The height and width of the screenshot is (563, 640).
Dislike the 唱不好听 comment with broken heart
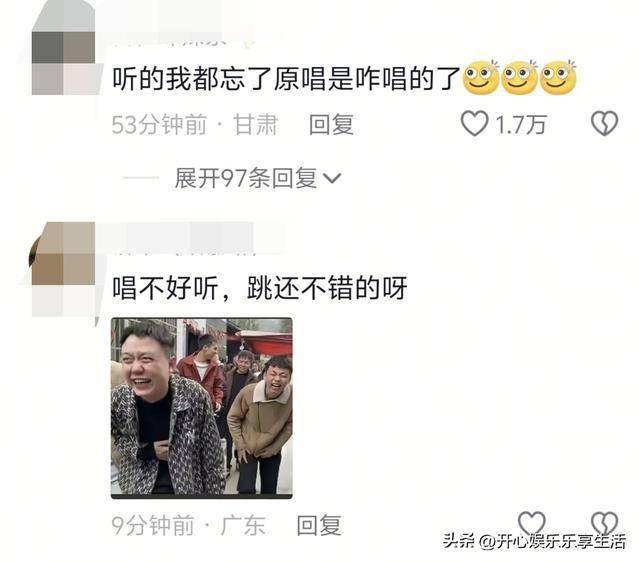pyautogui.click(x=604, y=524)
